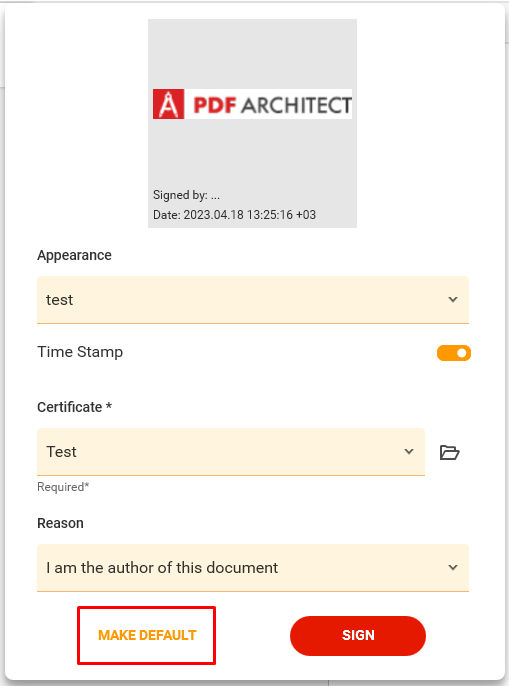Open the Reason dropdown list
The image size is (509, 686).
(253, 567)
